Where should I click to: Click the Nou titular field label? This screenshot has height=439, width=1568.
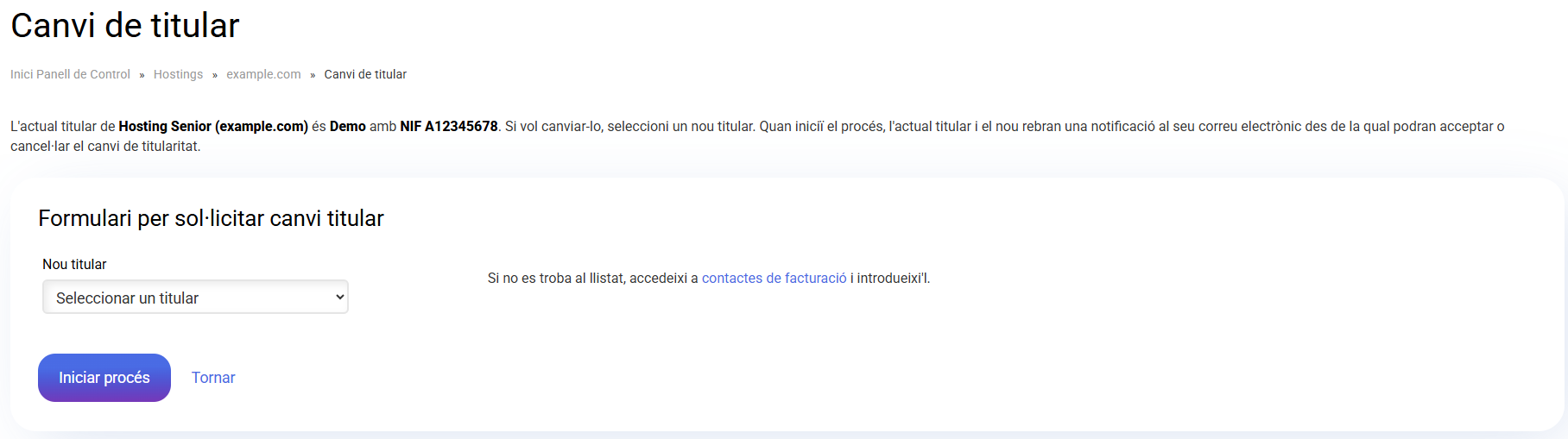(74, 265)
